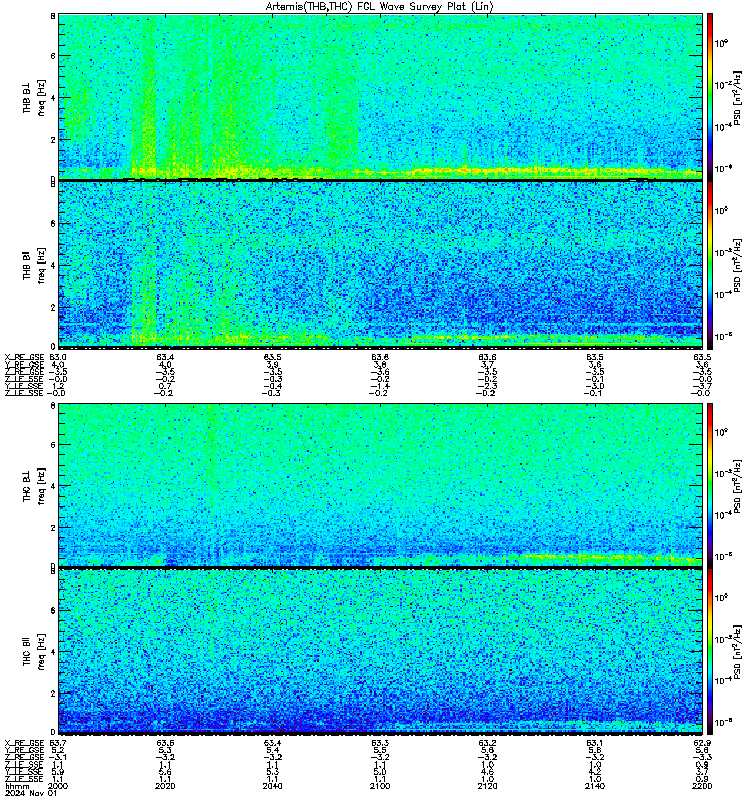
Task: Click inside the THB B⊥ spectrogram panel
Action: (380, 96)
